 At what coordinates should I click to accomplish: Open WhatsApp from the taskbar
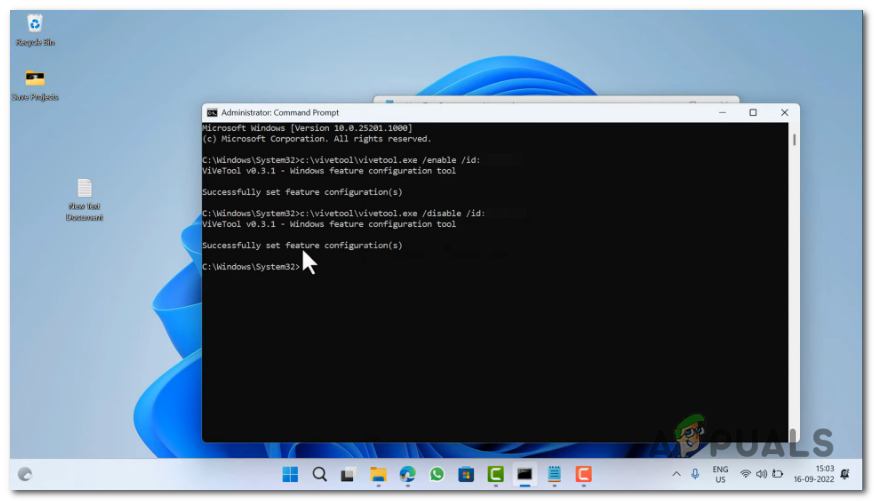[x=437, y=474]
